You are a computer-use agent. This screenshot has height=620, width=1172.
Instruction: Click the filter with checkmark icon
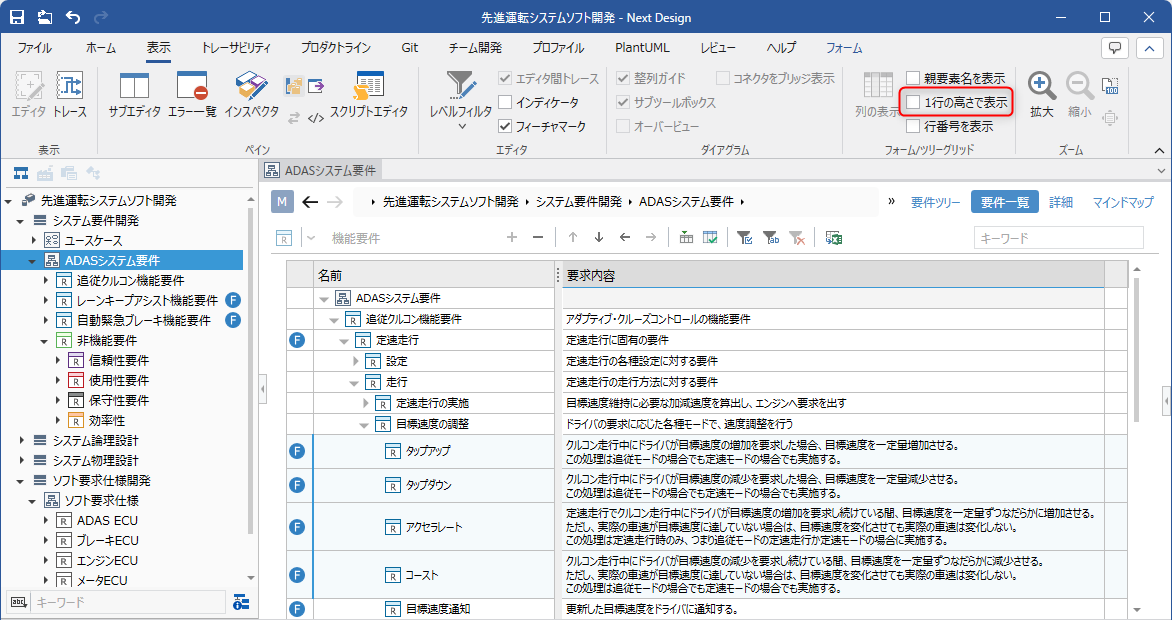point(744,238)
